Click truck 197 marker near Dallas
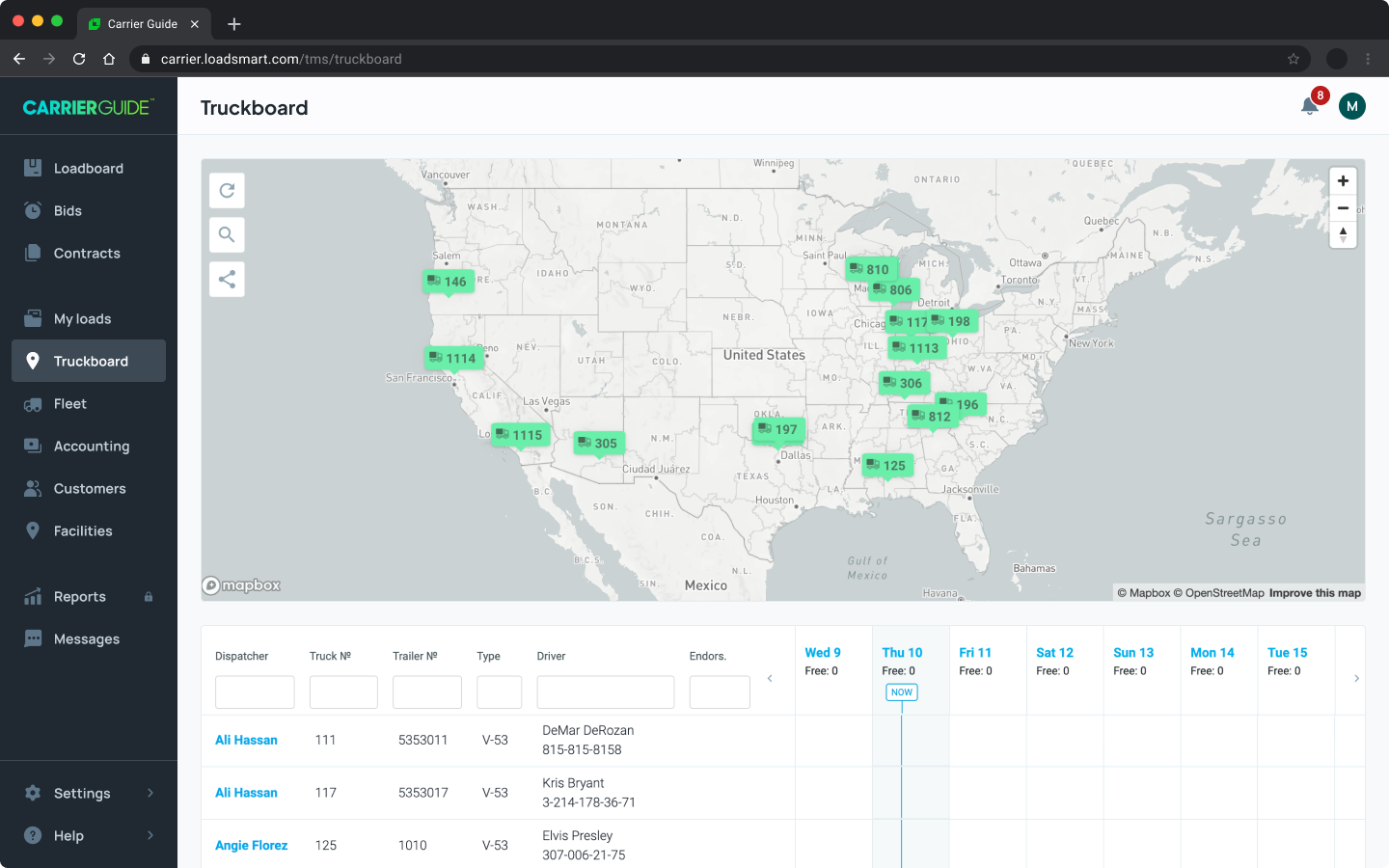The height and width of the screenshot is (868, 1389). pyautogui.click(x=777, y=430)
